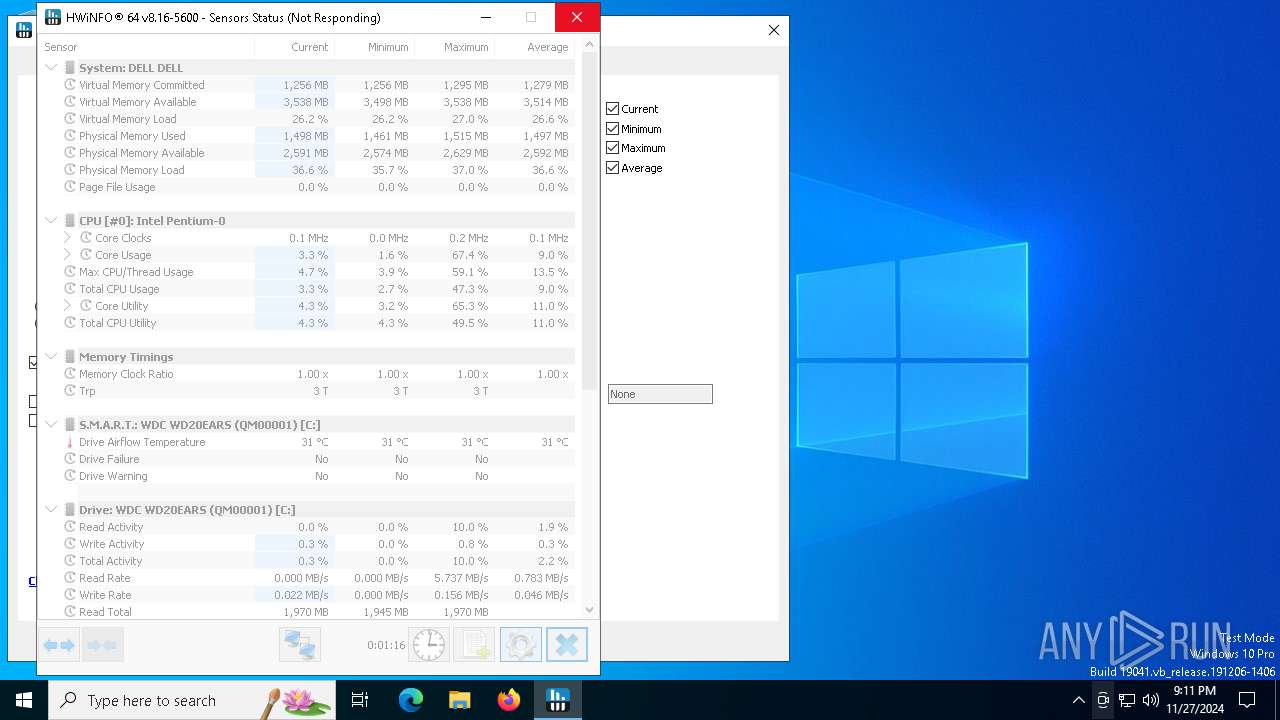Select the Drive Warning row

point(308,476)
